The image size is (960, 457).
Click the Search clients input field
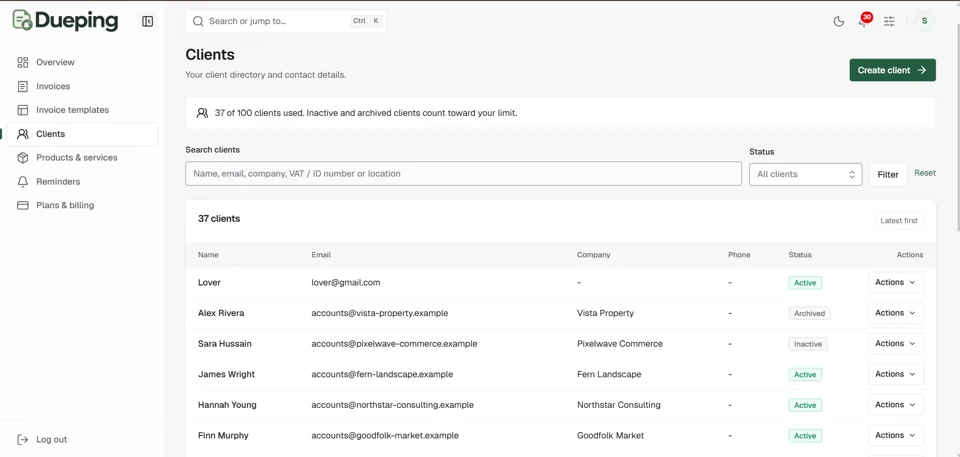(x=463, y=173)
